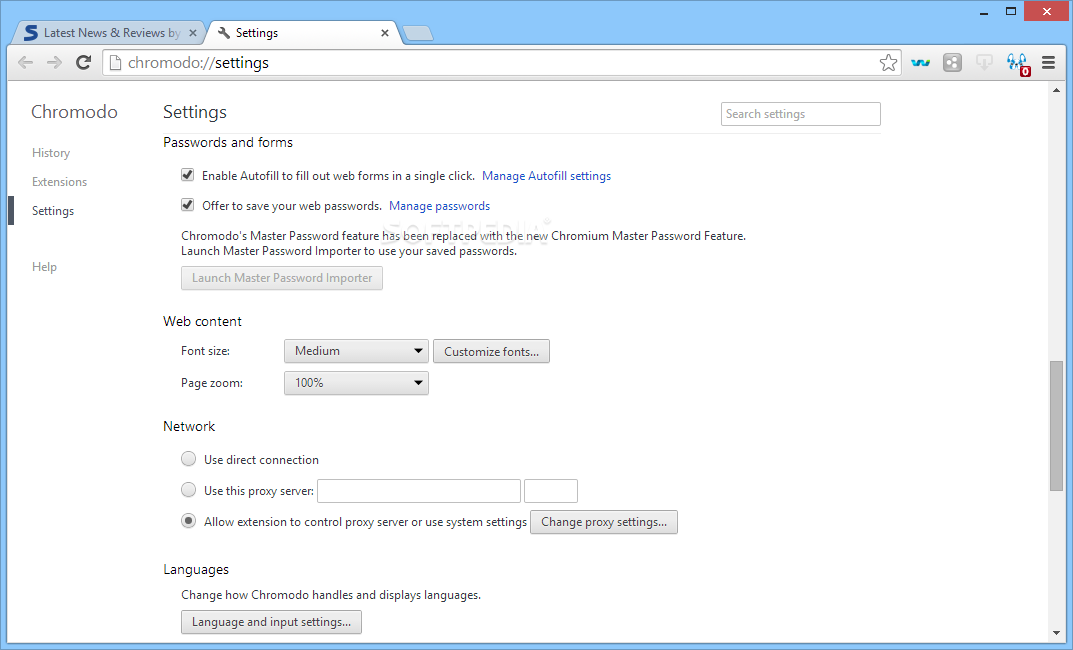Open the blue wave extension icon
The image size is (1073, 650).
[920, 63]
